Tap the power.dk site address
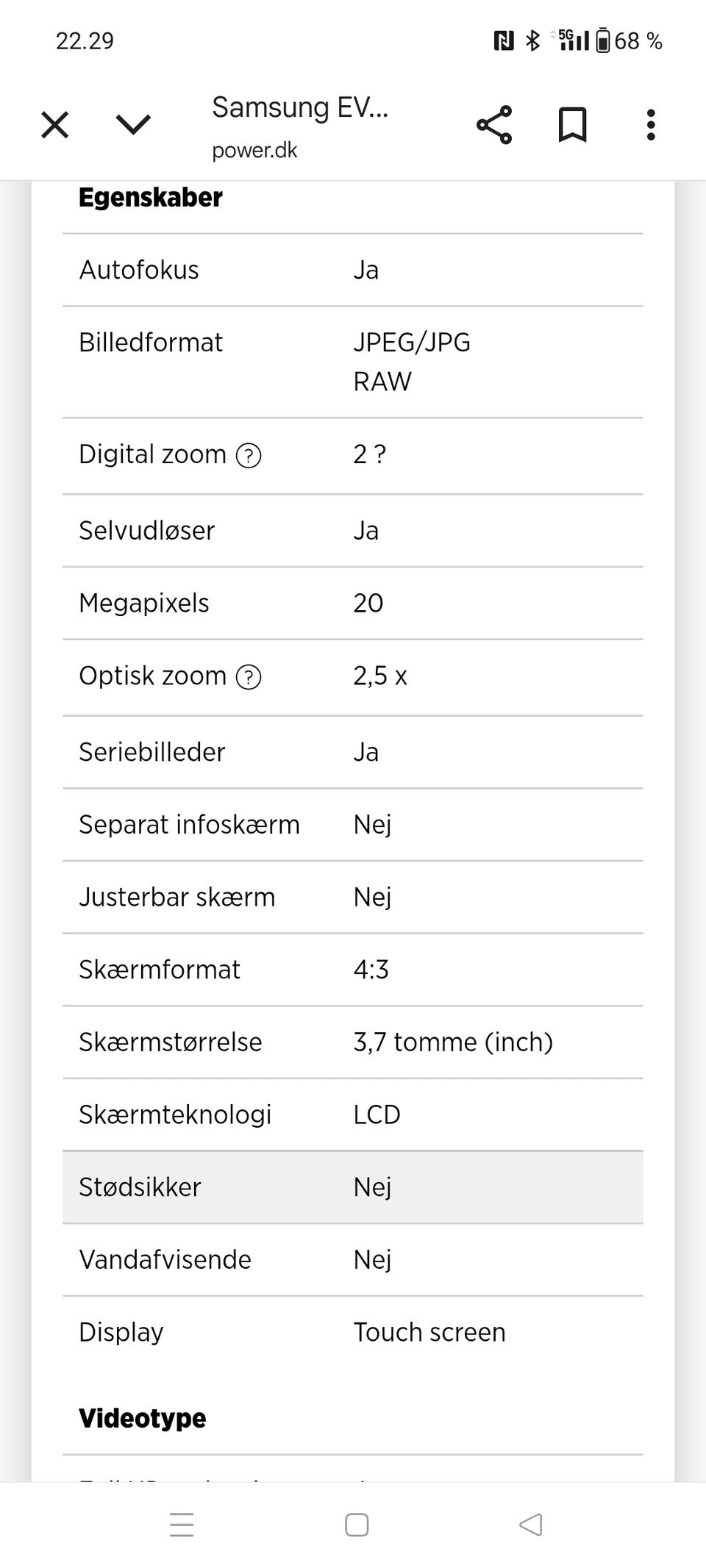The width and height of the screenshot is (706, 1568). (x=254, y=151)
